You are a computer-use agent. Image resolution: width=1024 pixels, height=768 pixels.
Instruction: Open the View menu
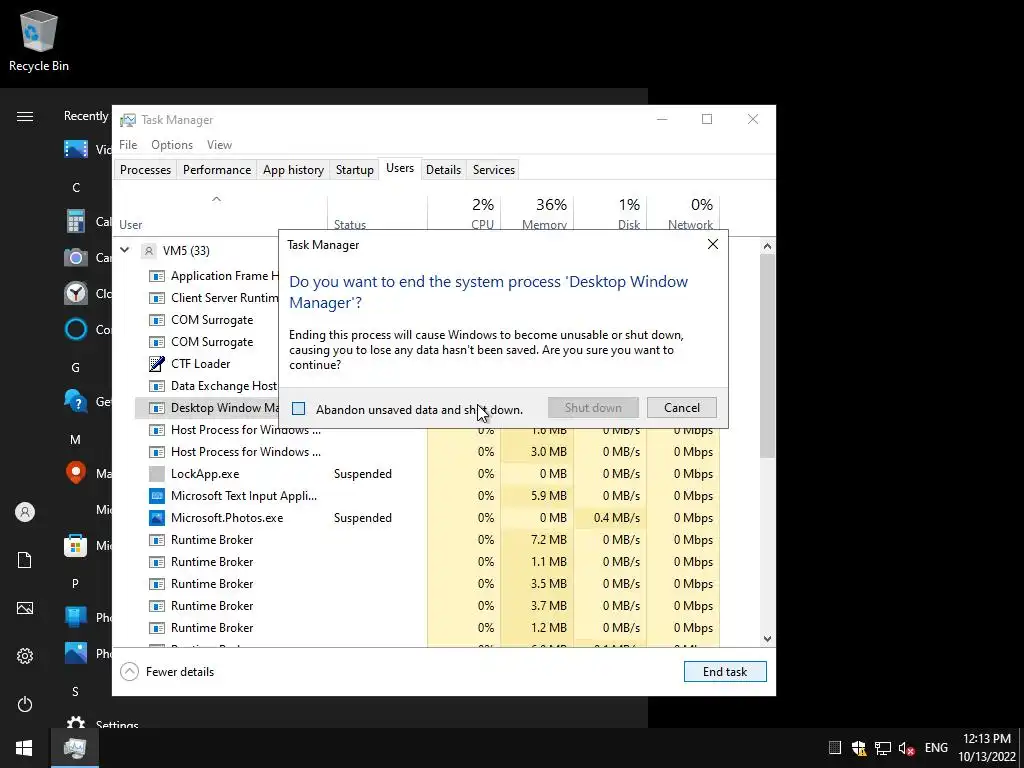click(x=219, y=145)
